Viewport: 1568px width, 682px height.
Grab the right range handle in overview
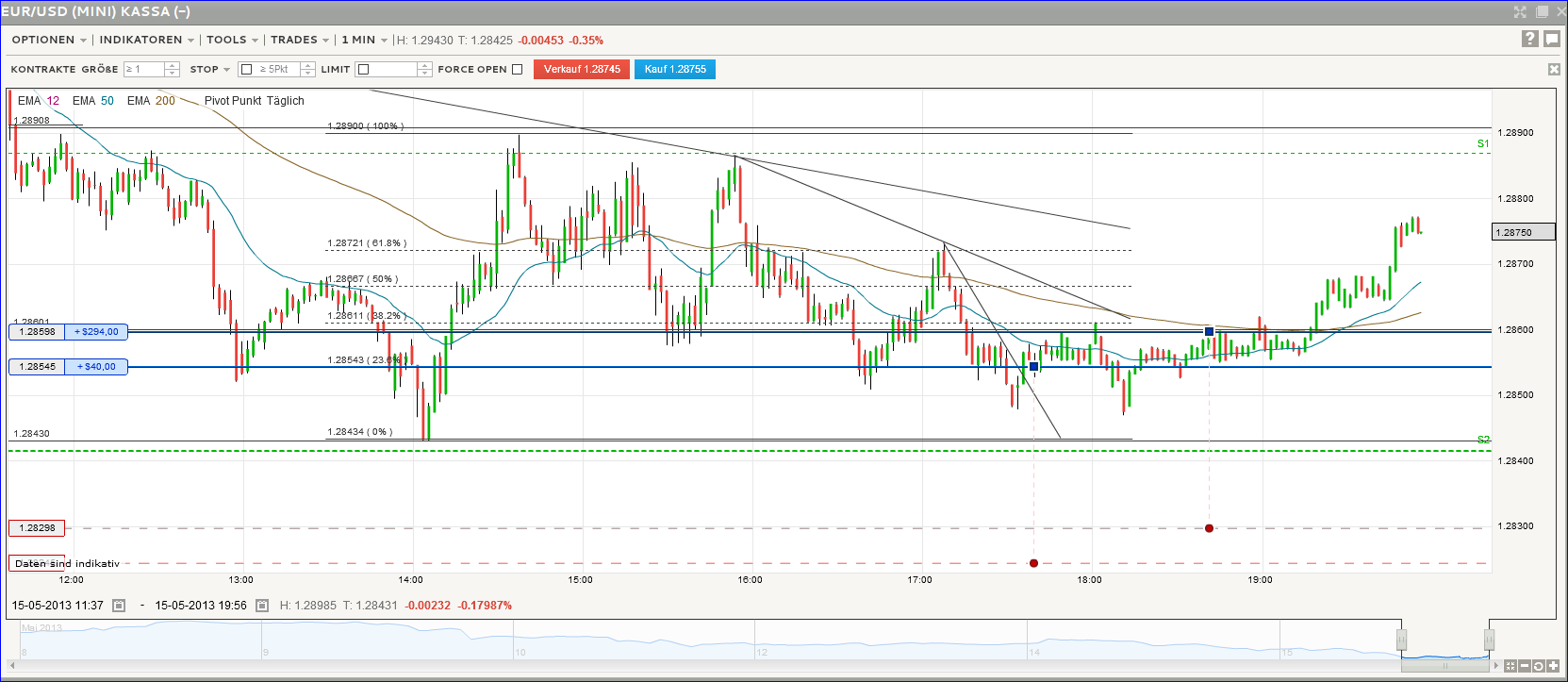1489,640
